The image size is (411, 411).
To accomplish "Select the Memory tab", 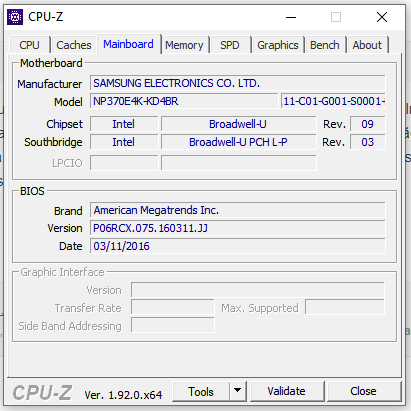I will point(184,45).
